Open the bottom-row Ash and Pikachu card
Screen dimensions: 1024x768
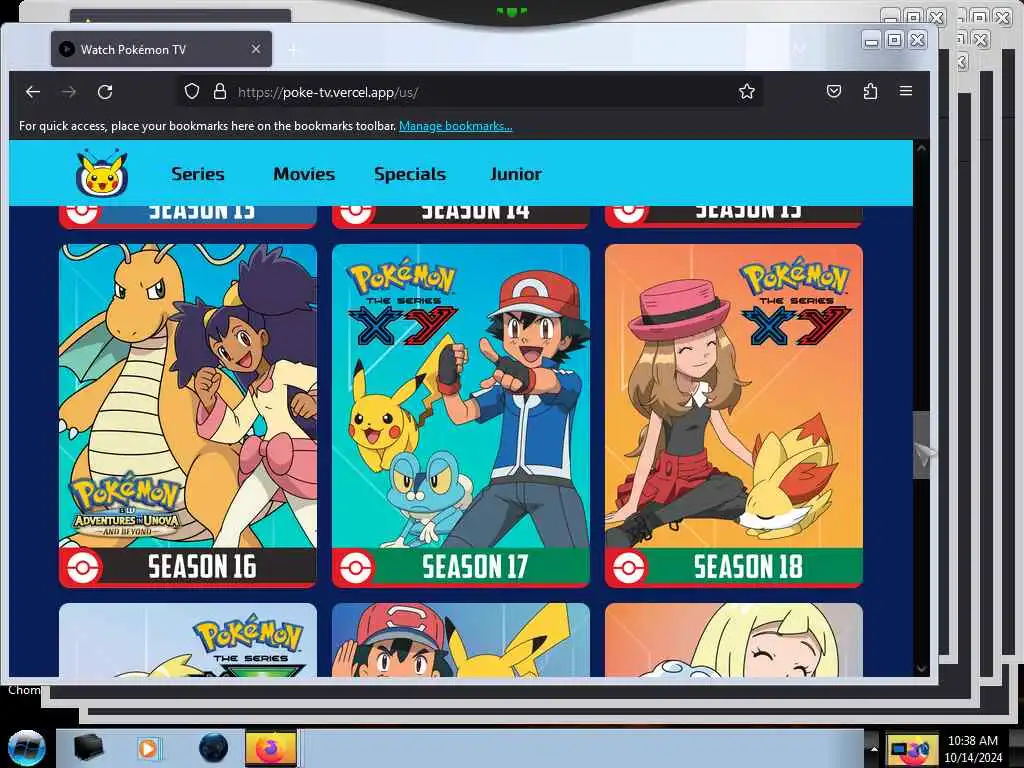click(461, 640)
